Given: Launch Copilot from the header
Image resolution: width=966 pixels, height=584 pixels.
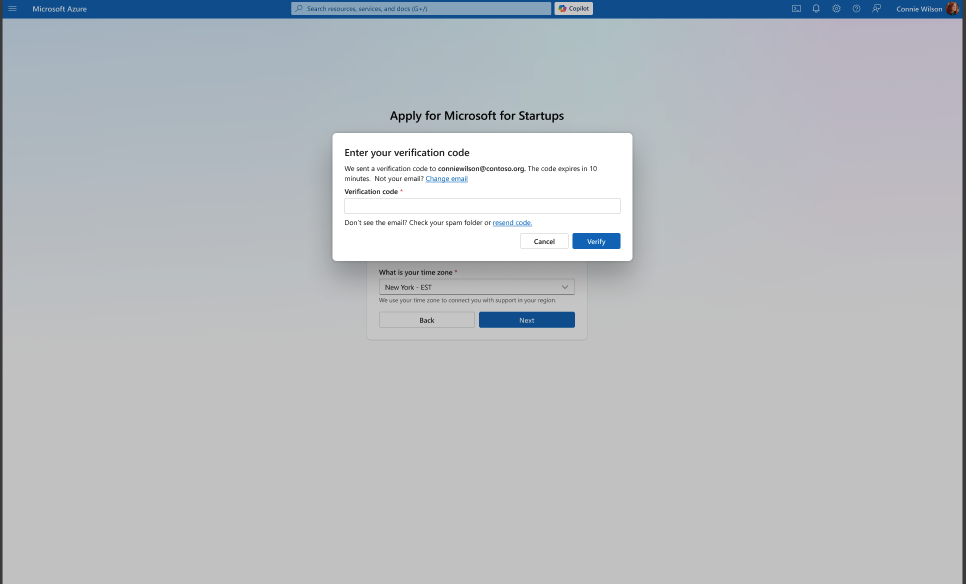Looking at the screenshot, I should coord(574,9).
